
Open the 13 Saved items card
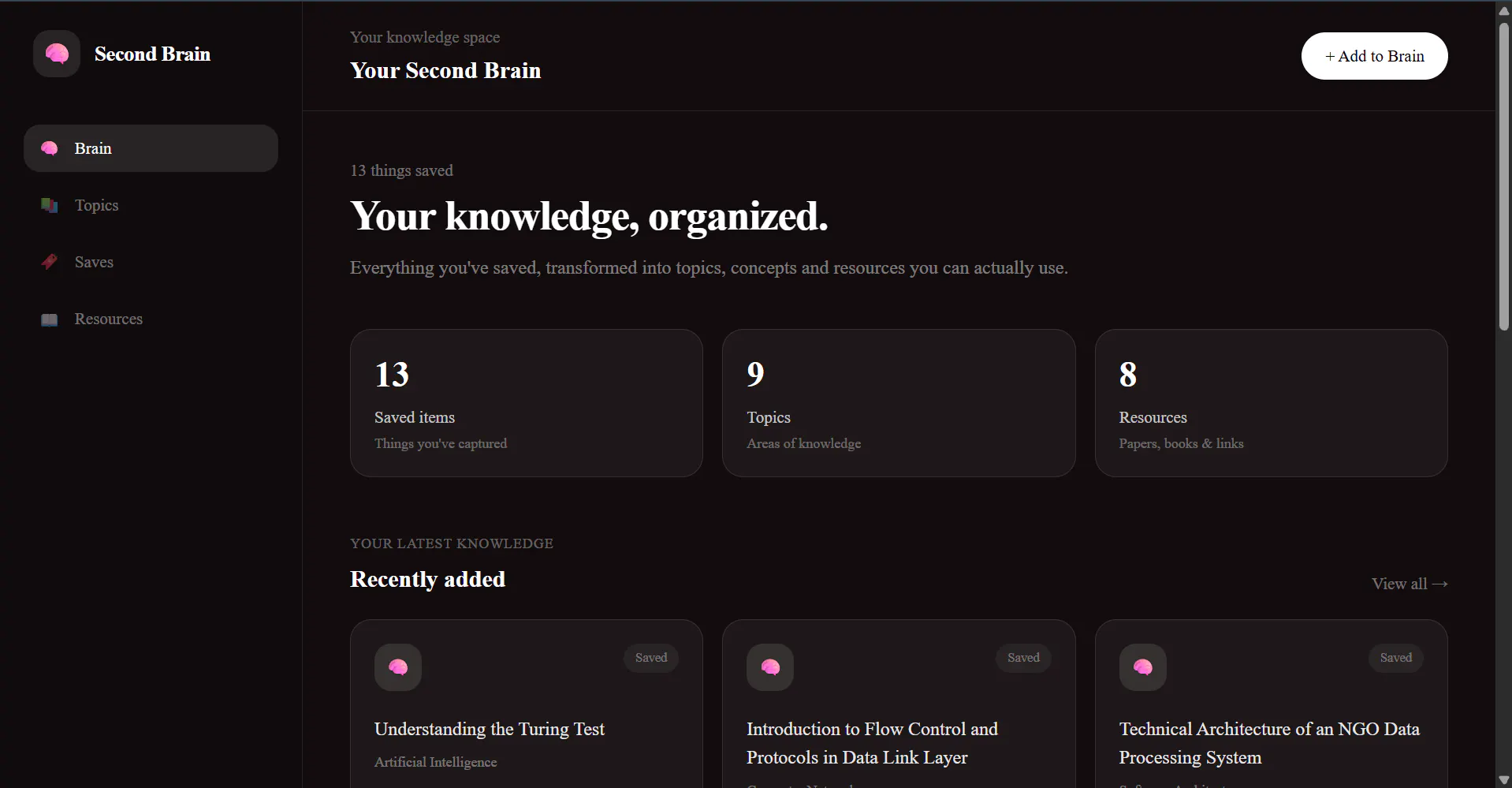pos(527,403)
